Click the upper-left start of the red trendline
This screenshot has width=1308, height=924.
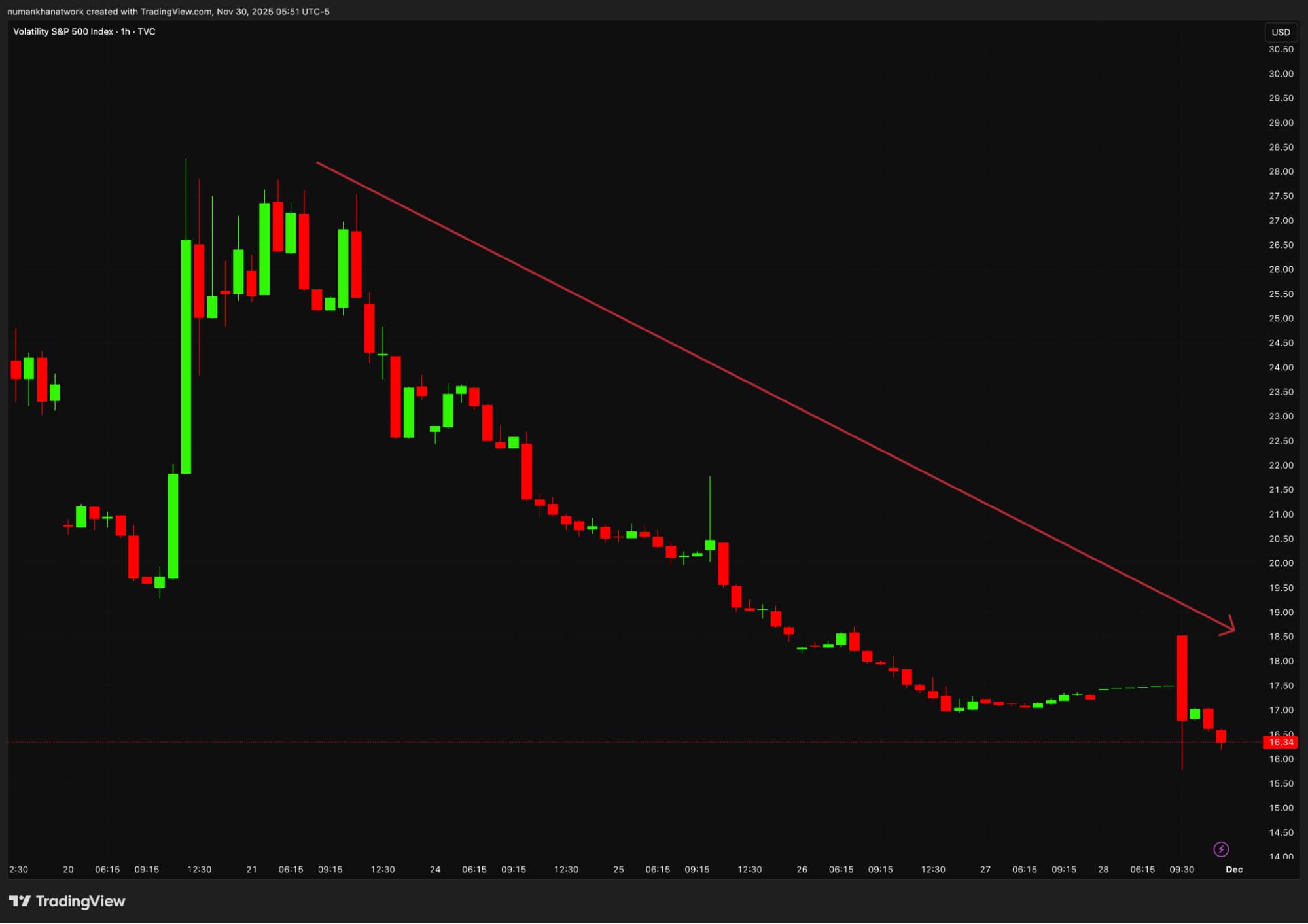point(318,163)
